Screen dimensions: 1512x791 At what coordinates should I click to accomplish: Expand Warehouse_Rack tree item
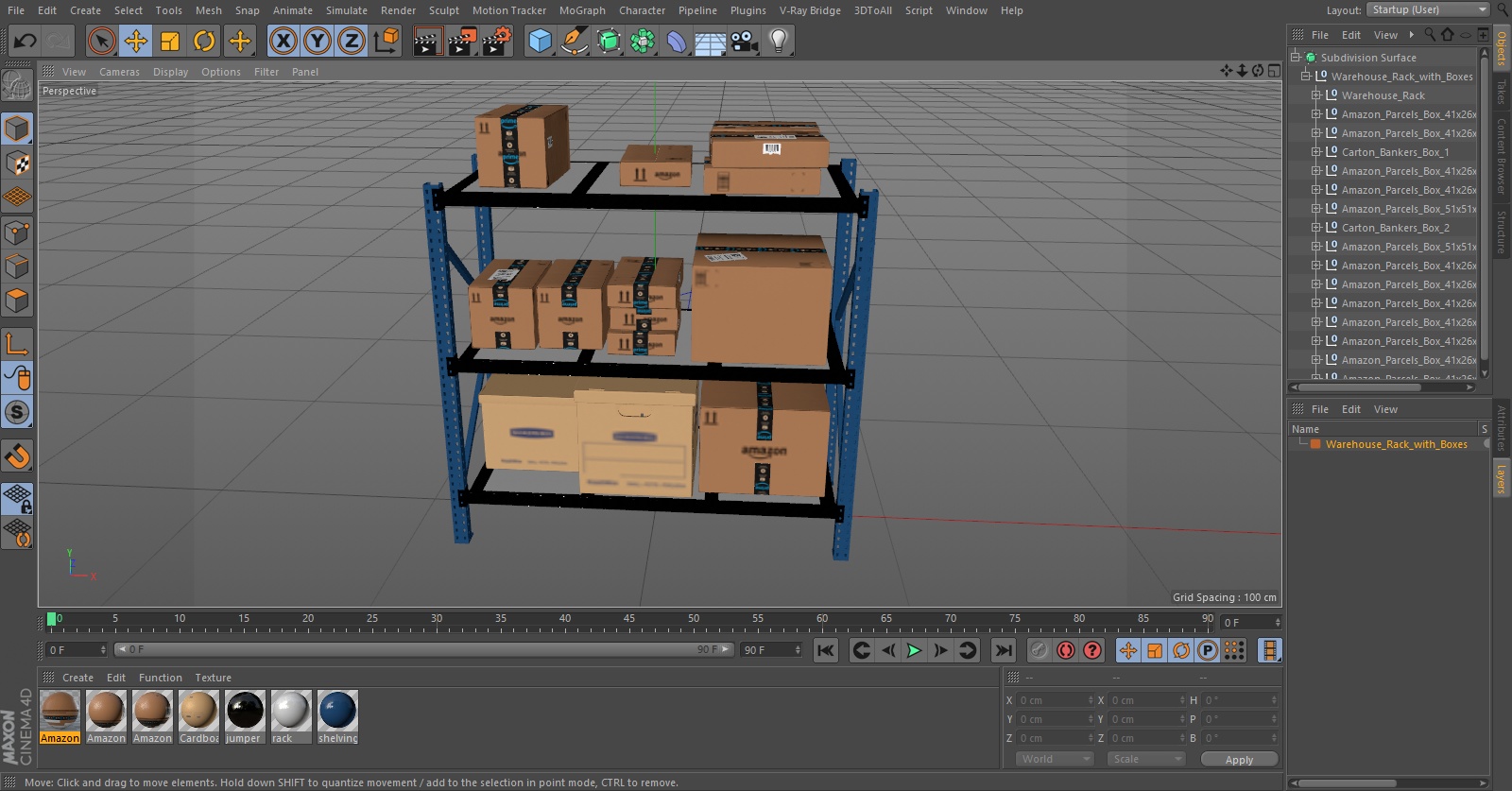1315,95
